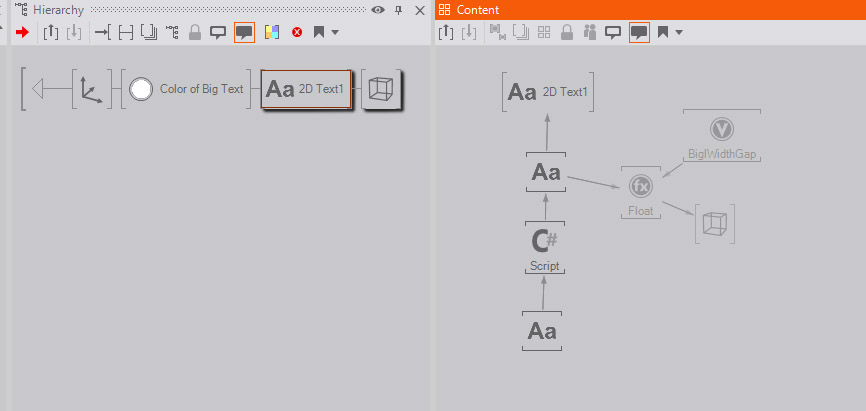The width and height of the screenshot is (866, 411).
Task: Click the red arrow icon in Hierarchy toolbar
Action: click(22, 32)
